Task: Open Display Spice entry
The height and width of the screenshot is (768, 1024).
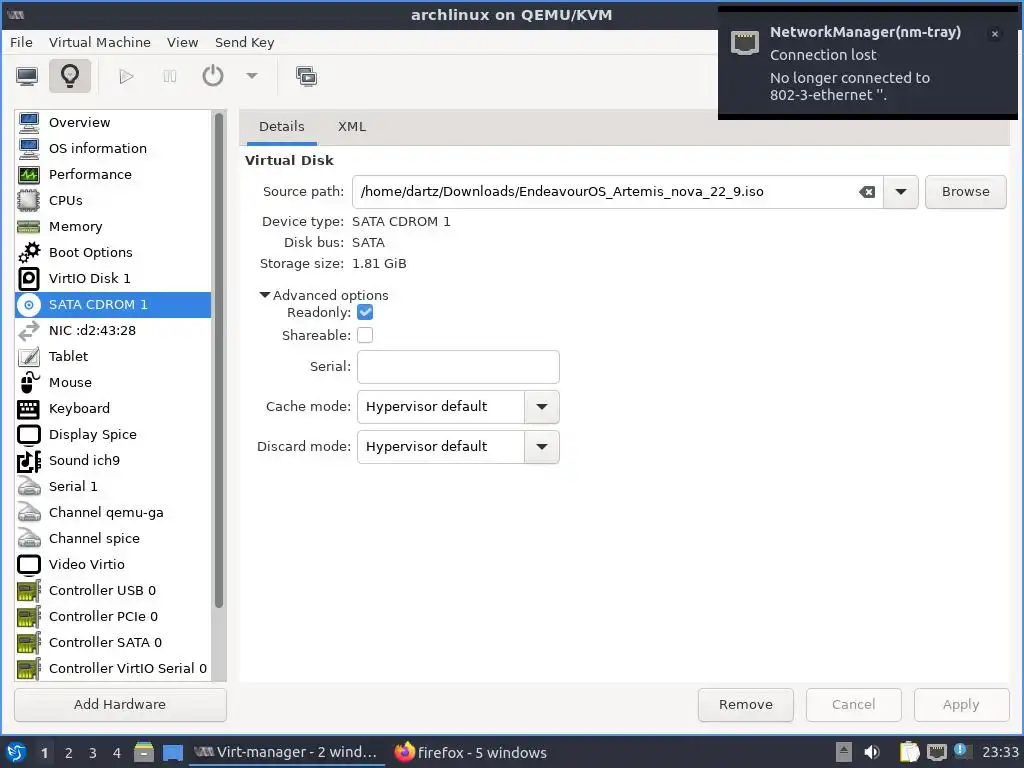Action: click(113, 434)
